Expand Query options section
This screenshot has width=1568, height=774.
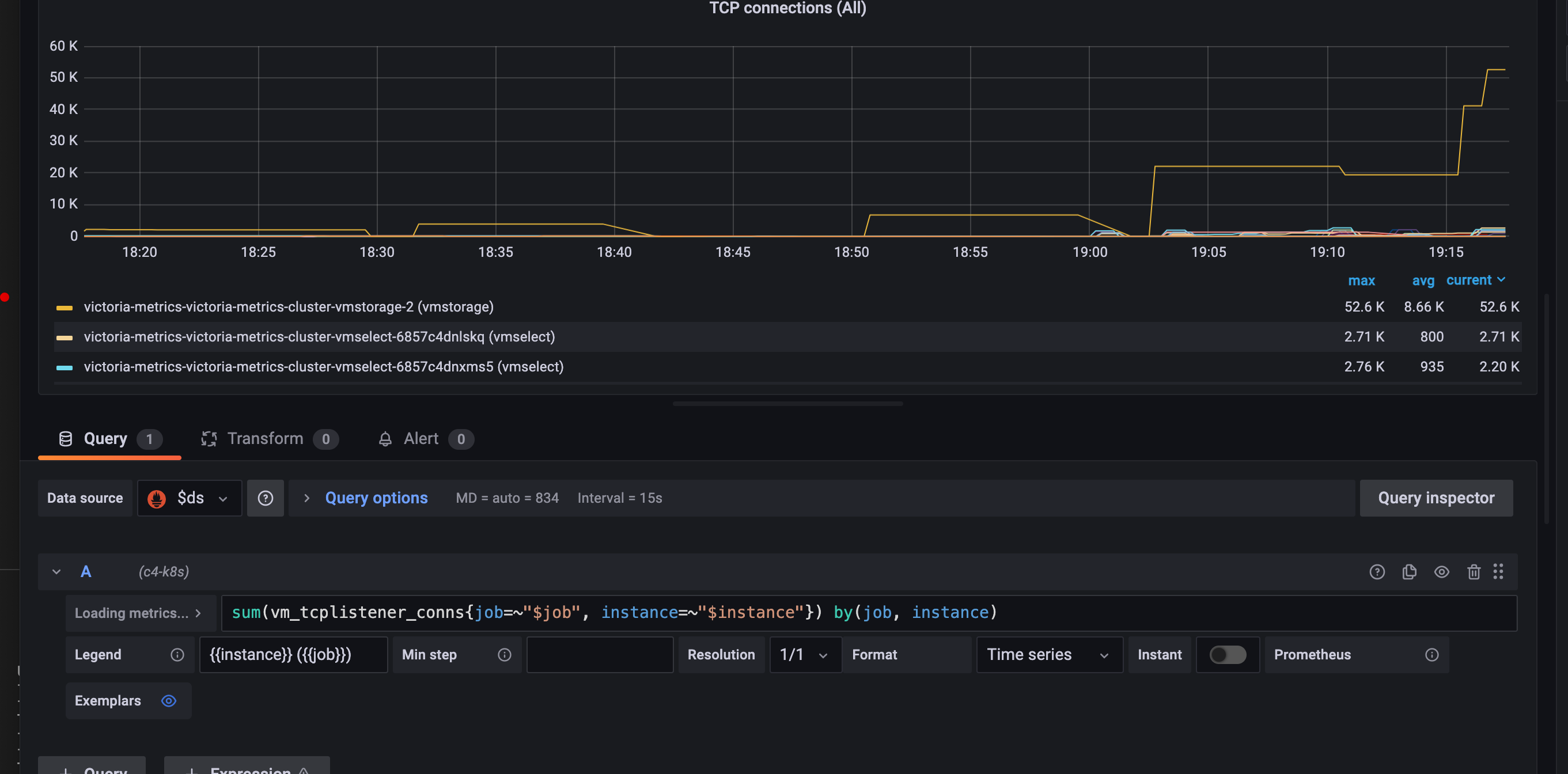pos(376,498)
